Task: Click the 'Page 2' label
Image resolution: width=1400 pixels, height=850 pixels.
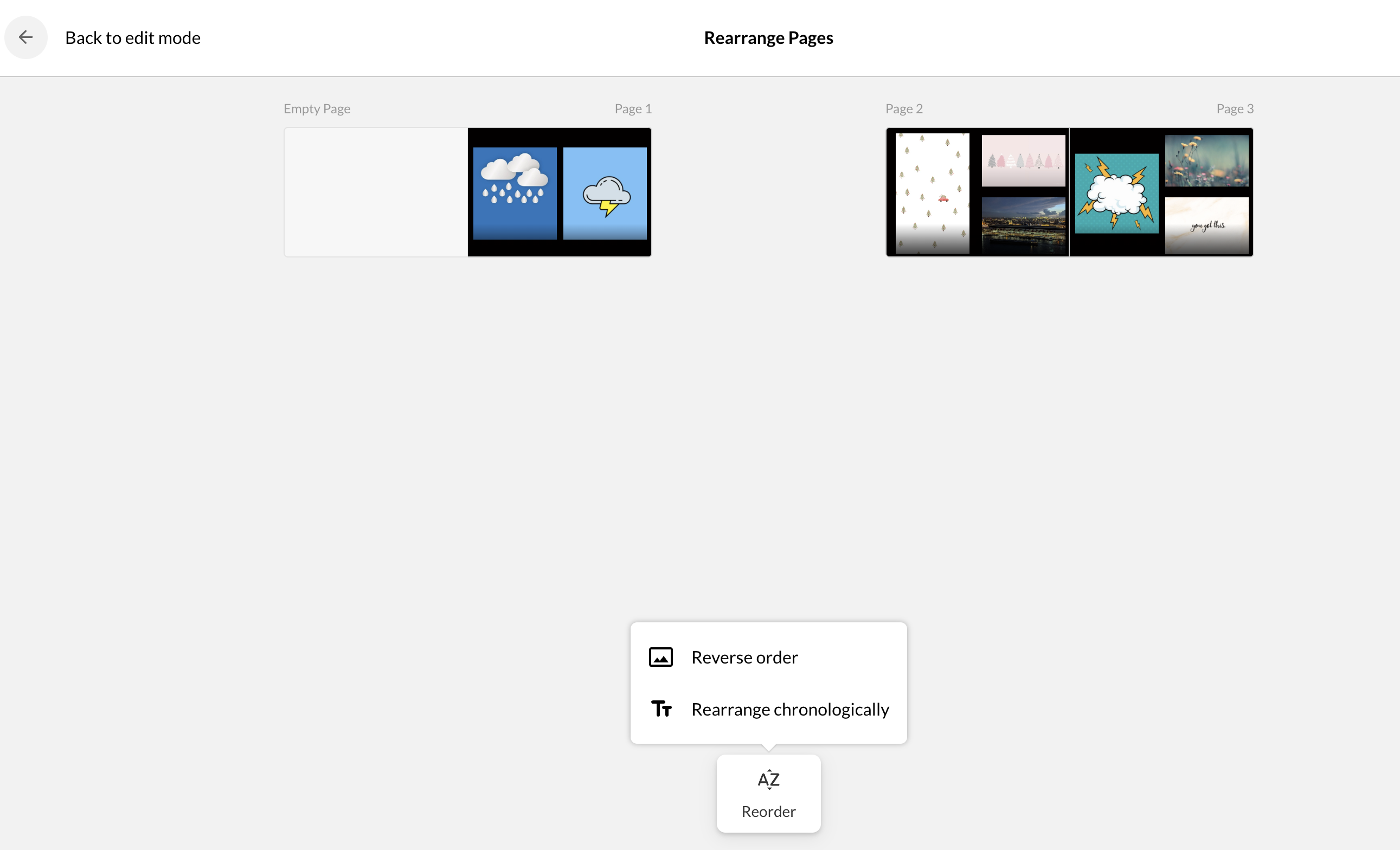Action: pyautogui.click(x=904, y=108)
